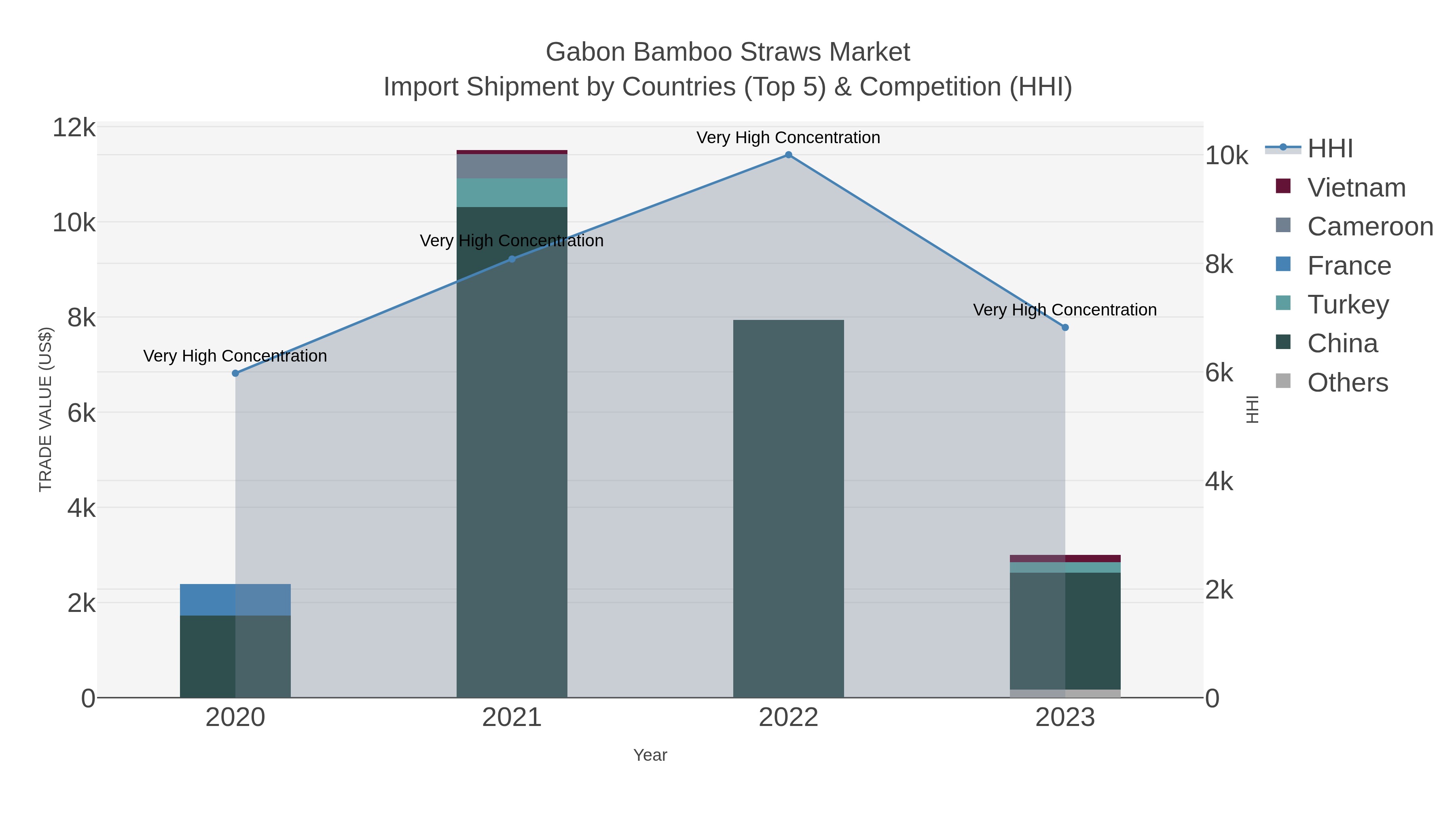The image size is (1456, 819).
Task: Click the France blue color swatch
Action: (x=1283, y=264)
